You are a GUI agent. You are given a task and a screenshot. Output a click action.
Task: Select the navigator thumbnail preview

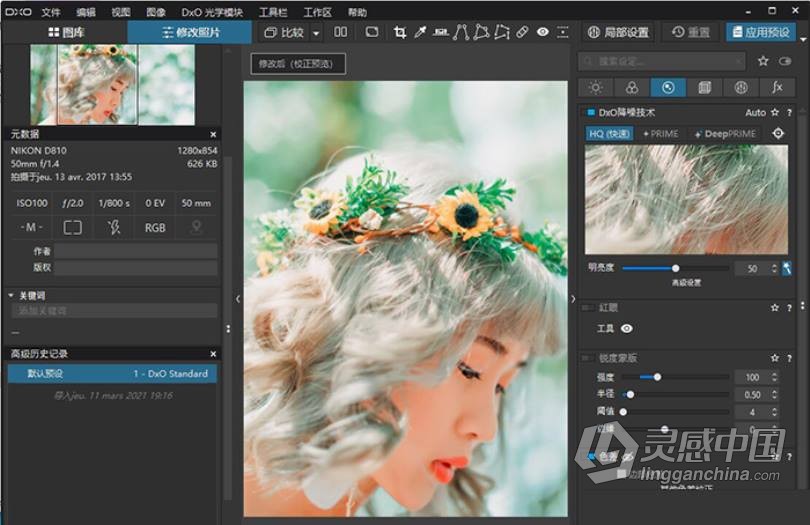coord(113,85)
